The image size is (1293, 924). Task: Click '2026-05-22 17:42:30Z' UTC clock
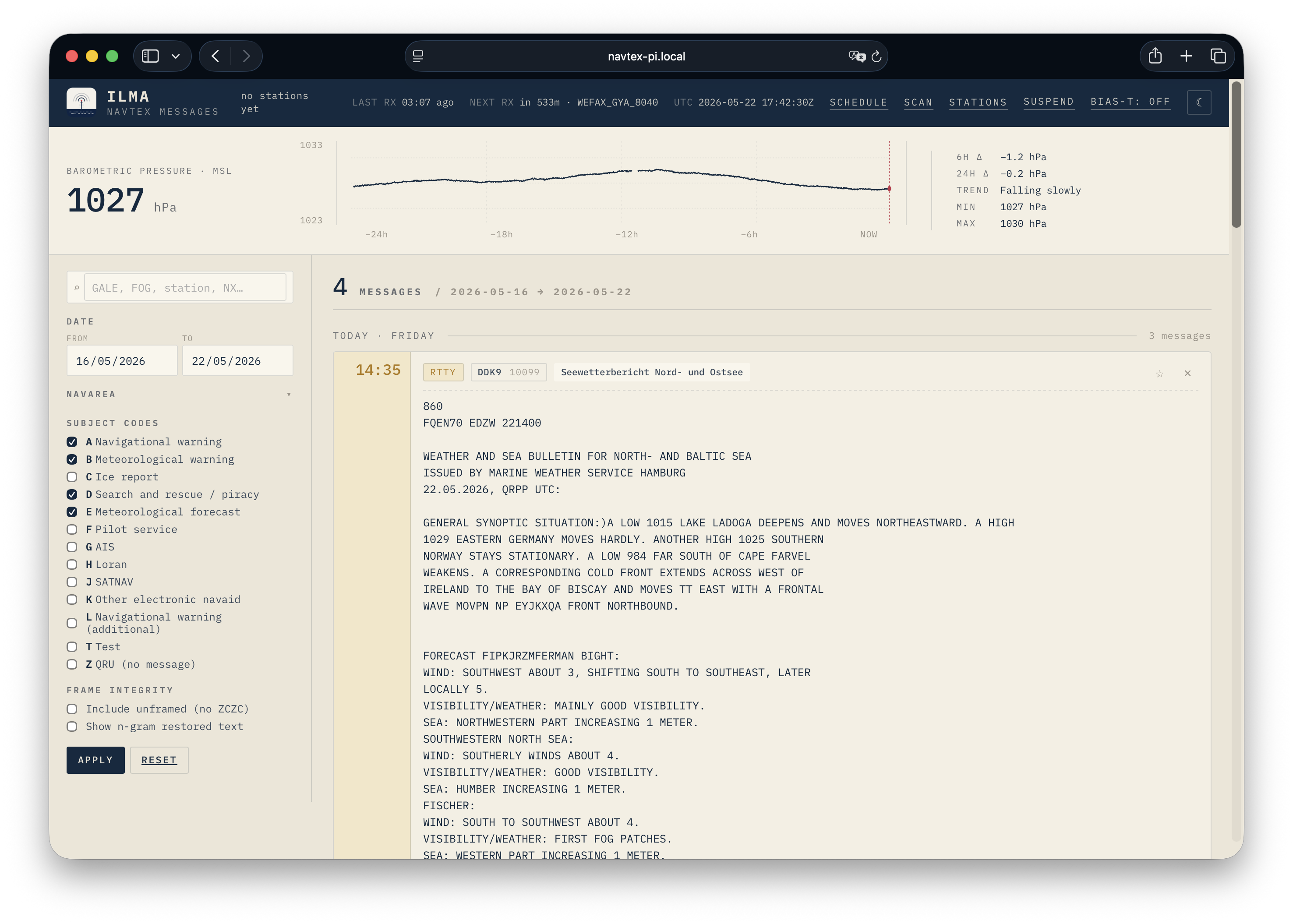click(756, 102)
